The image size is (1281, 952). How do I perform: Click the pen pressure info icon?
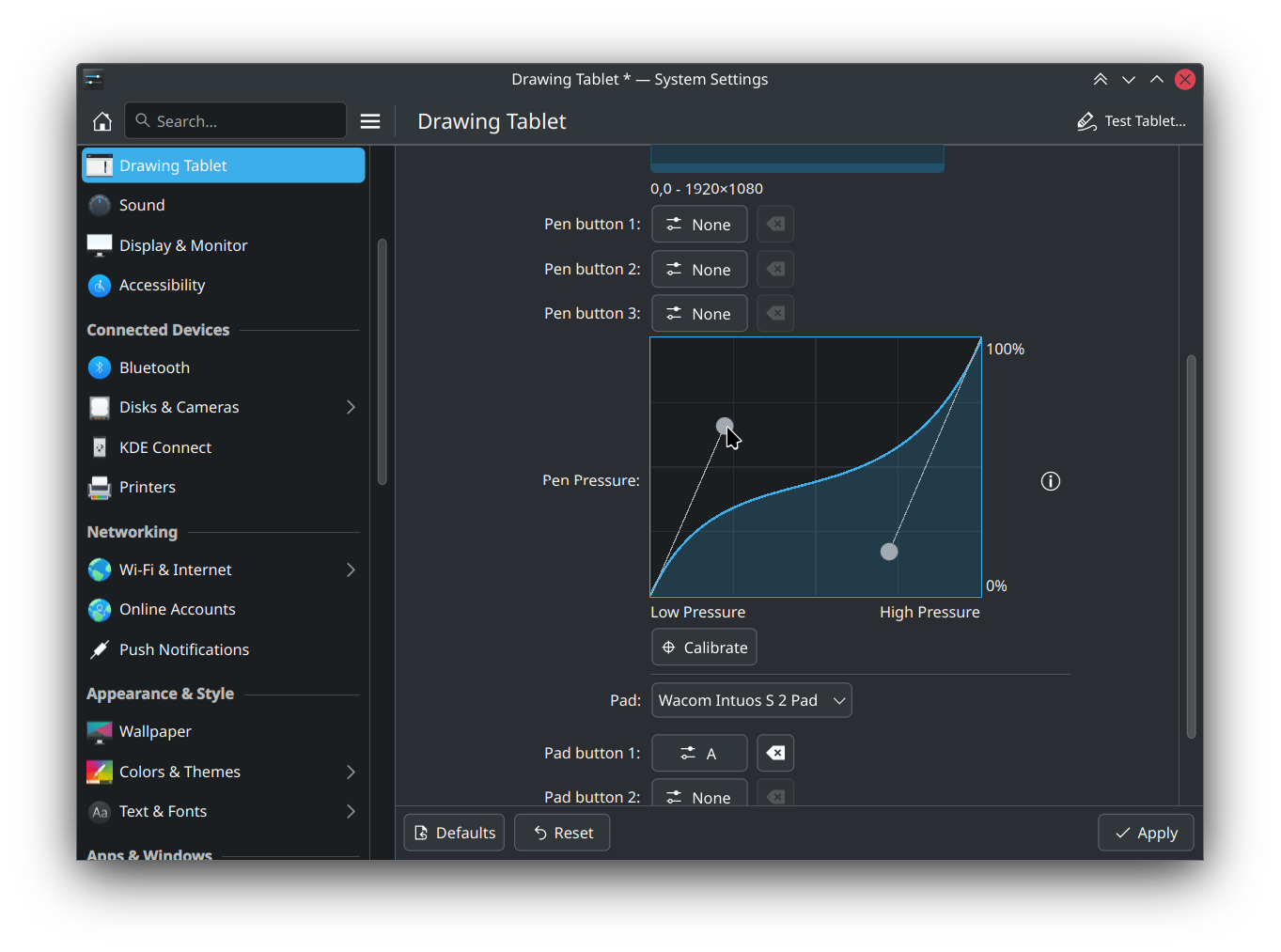click(x=1050, y=481)
